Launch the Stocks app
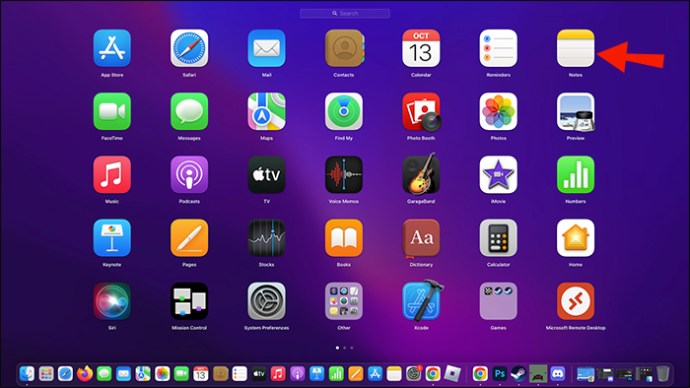 [x=266, y=238]
